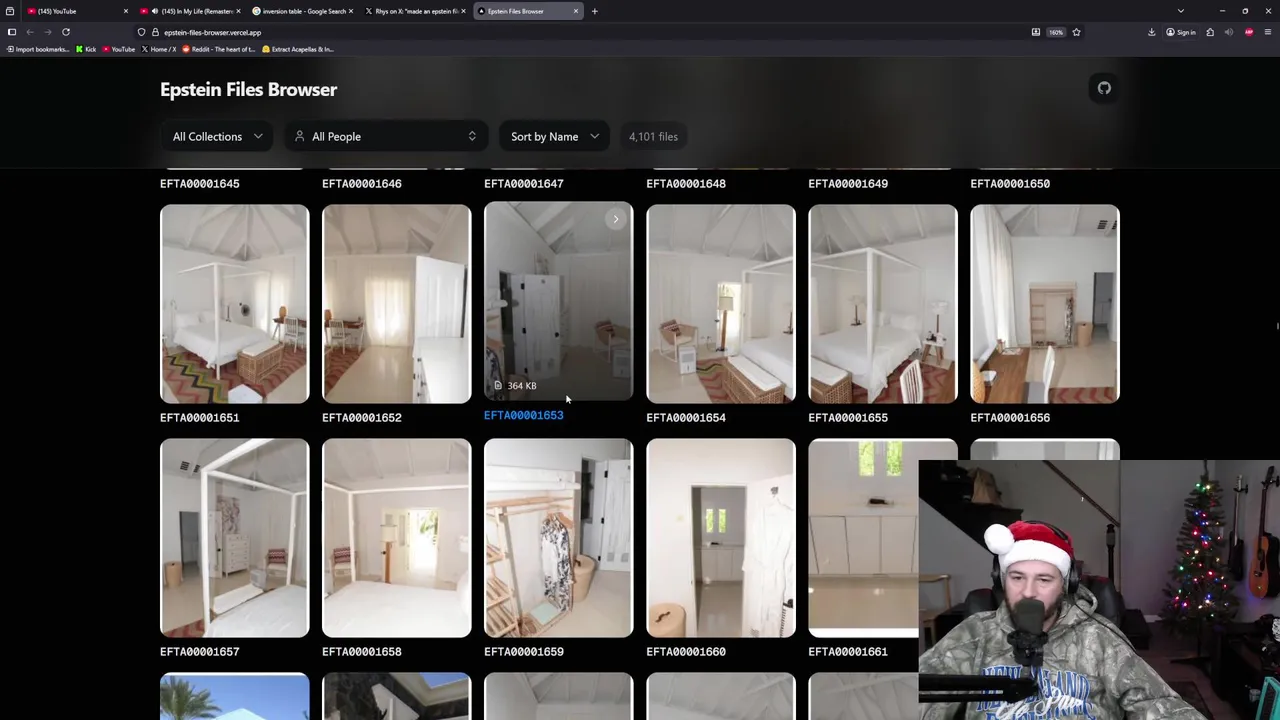Click the arrow icon on EFTA00001653 thumbnail

(616, 219)
